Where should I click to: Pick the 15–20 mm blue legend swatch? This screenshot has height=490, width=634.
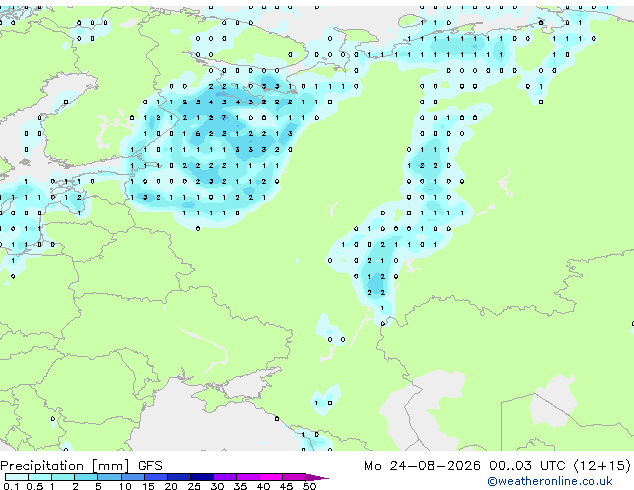[x=155, y=477]
